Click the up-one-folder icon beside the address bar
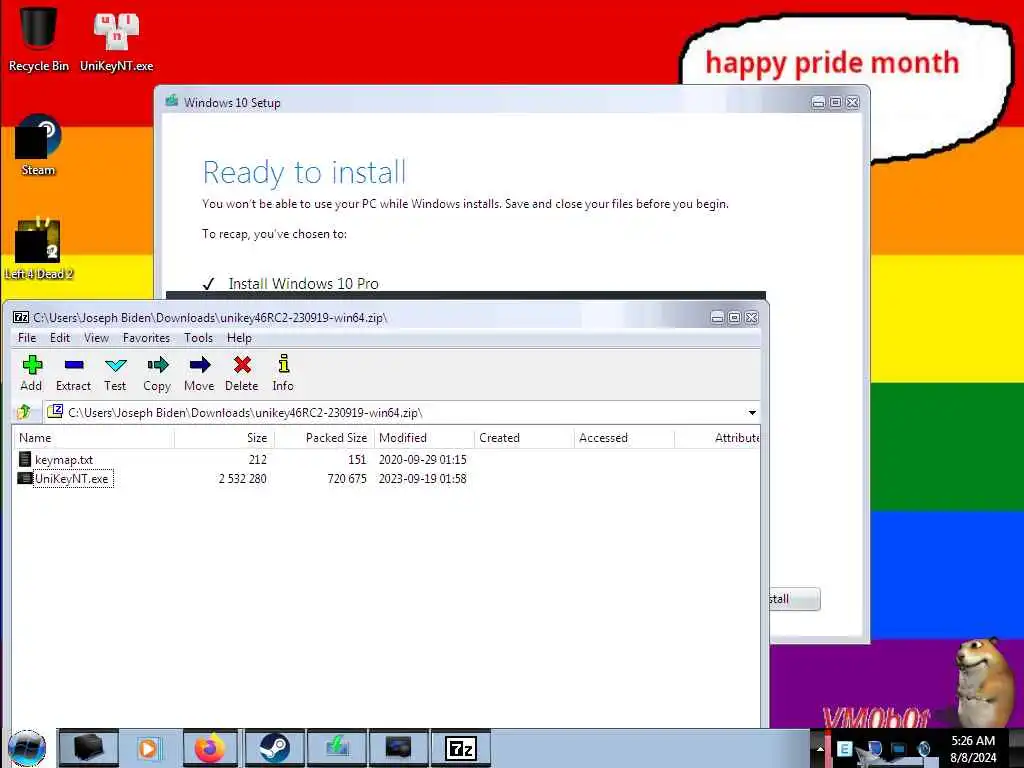 point(24,412)
